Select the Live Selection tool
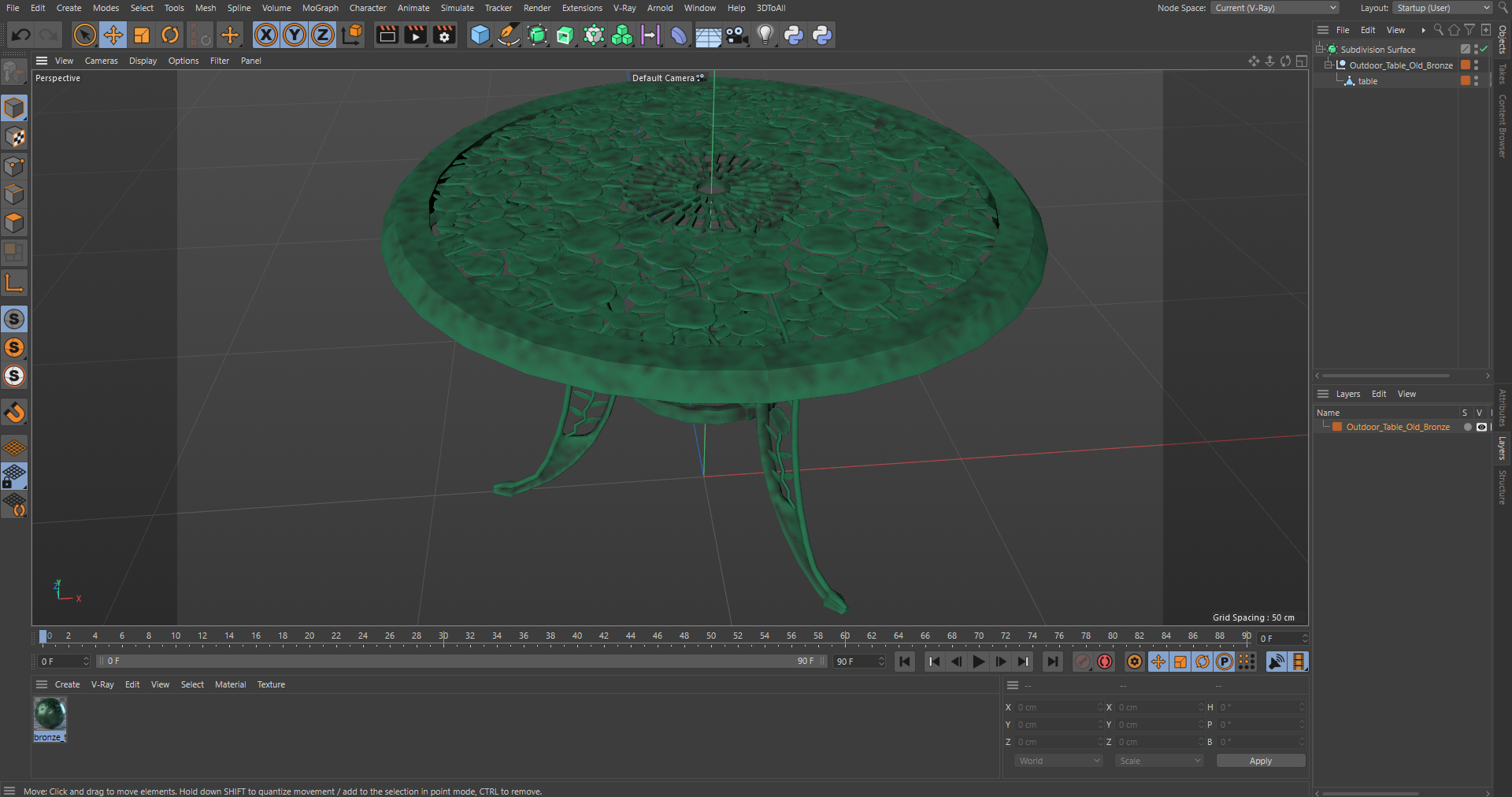The image size is (1512, 797). pyautogui.click(x=84, y=35)
